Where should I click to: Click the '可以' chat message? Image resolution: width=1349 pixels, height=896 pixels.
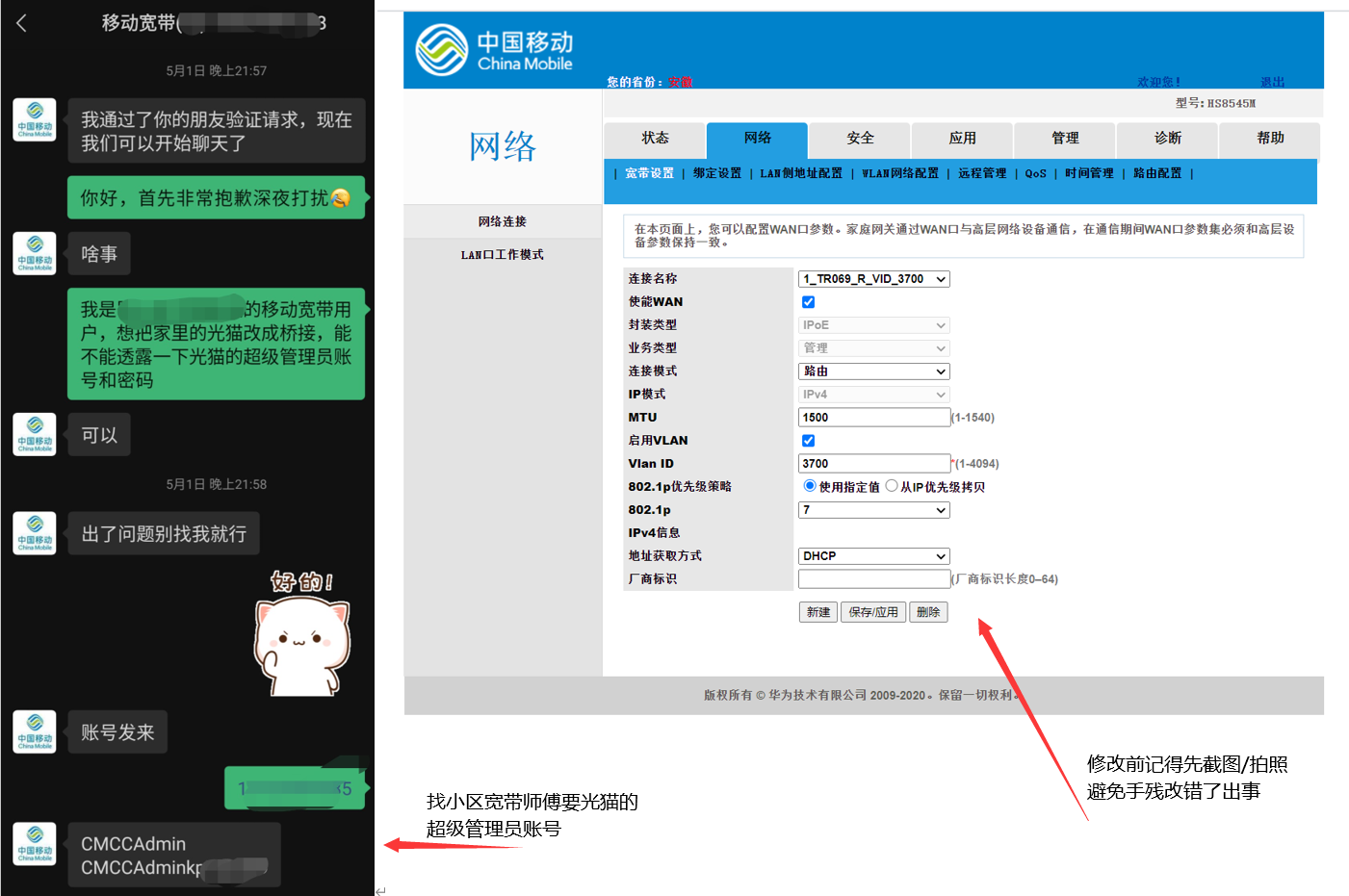(99, 435)
